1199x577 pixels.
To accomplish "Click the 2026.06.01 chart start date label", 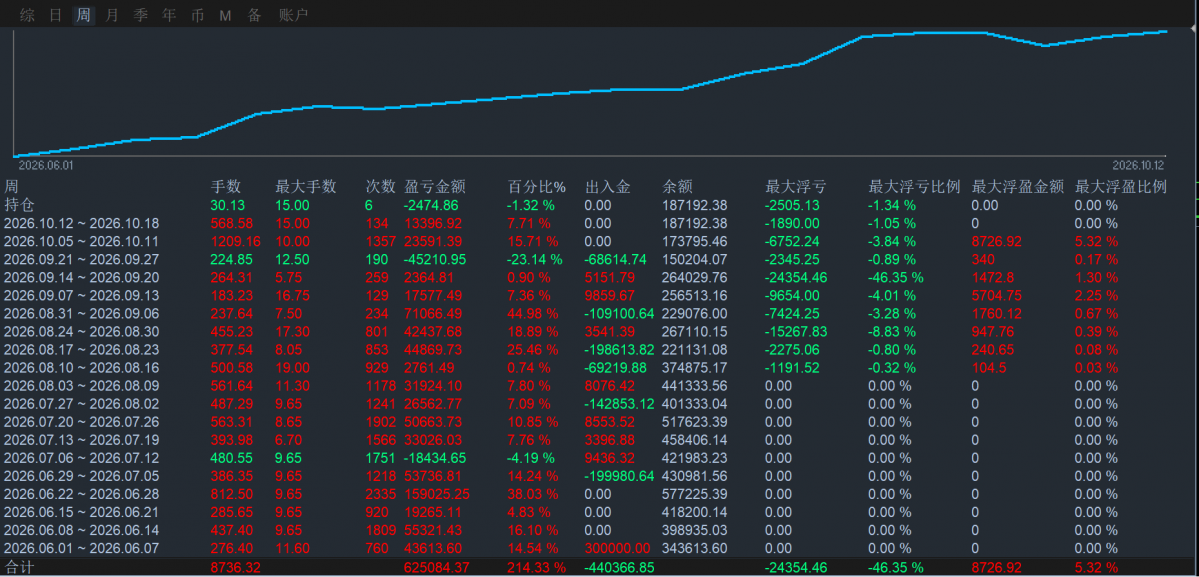I will click(x=46, y=165).
